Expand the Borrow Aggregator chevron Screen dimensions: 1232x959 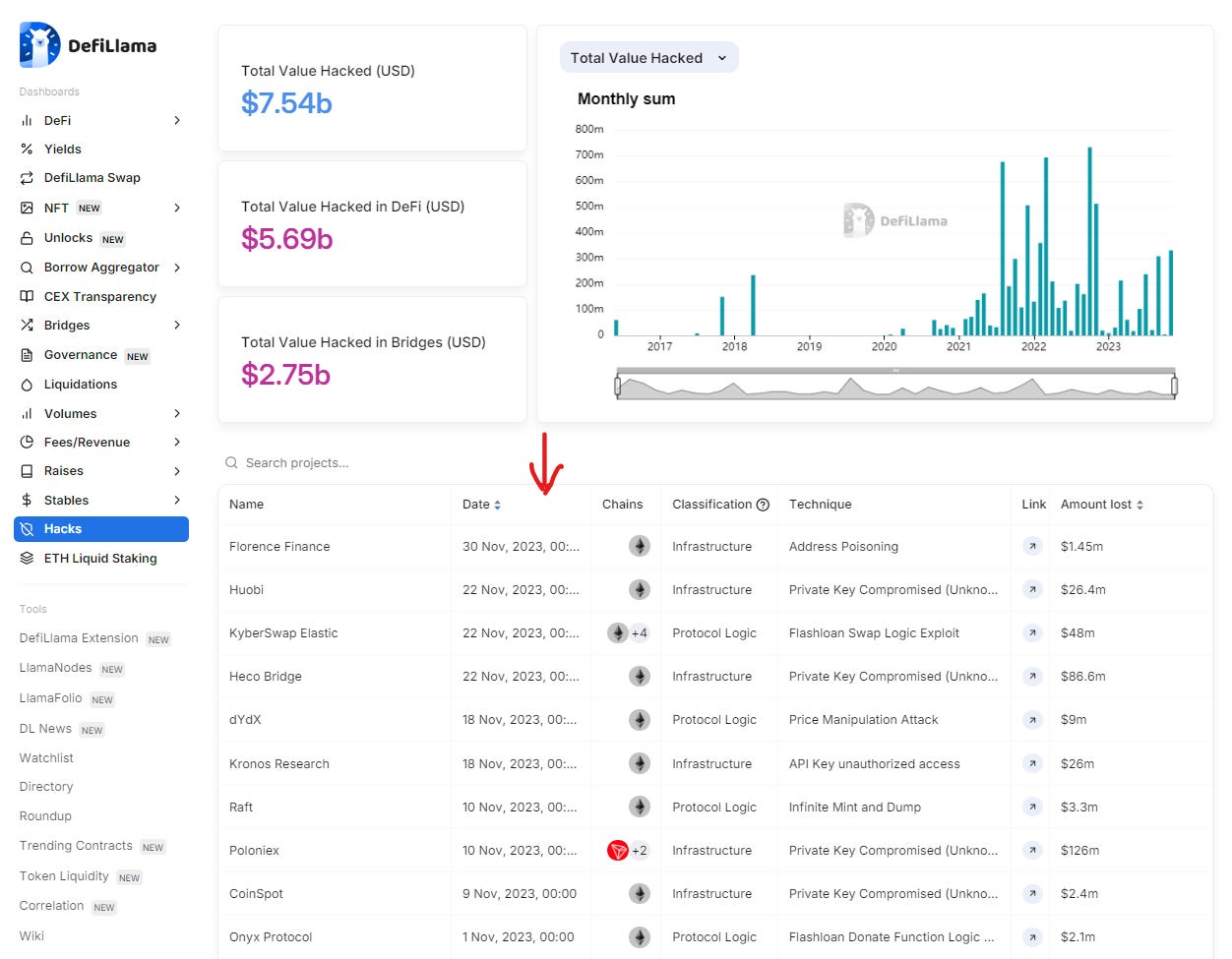coord(177,268)
